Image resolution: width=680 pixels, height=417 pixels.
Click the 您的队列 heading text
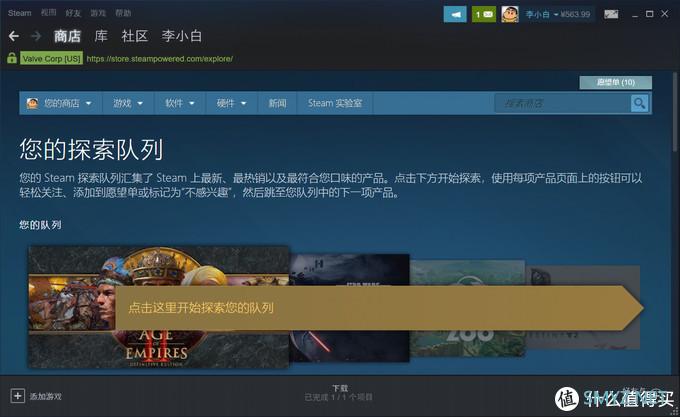click(x=40, y=225)
